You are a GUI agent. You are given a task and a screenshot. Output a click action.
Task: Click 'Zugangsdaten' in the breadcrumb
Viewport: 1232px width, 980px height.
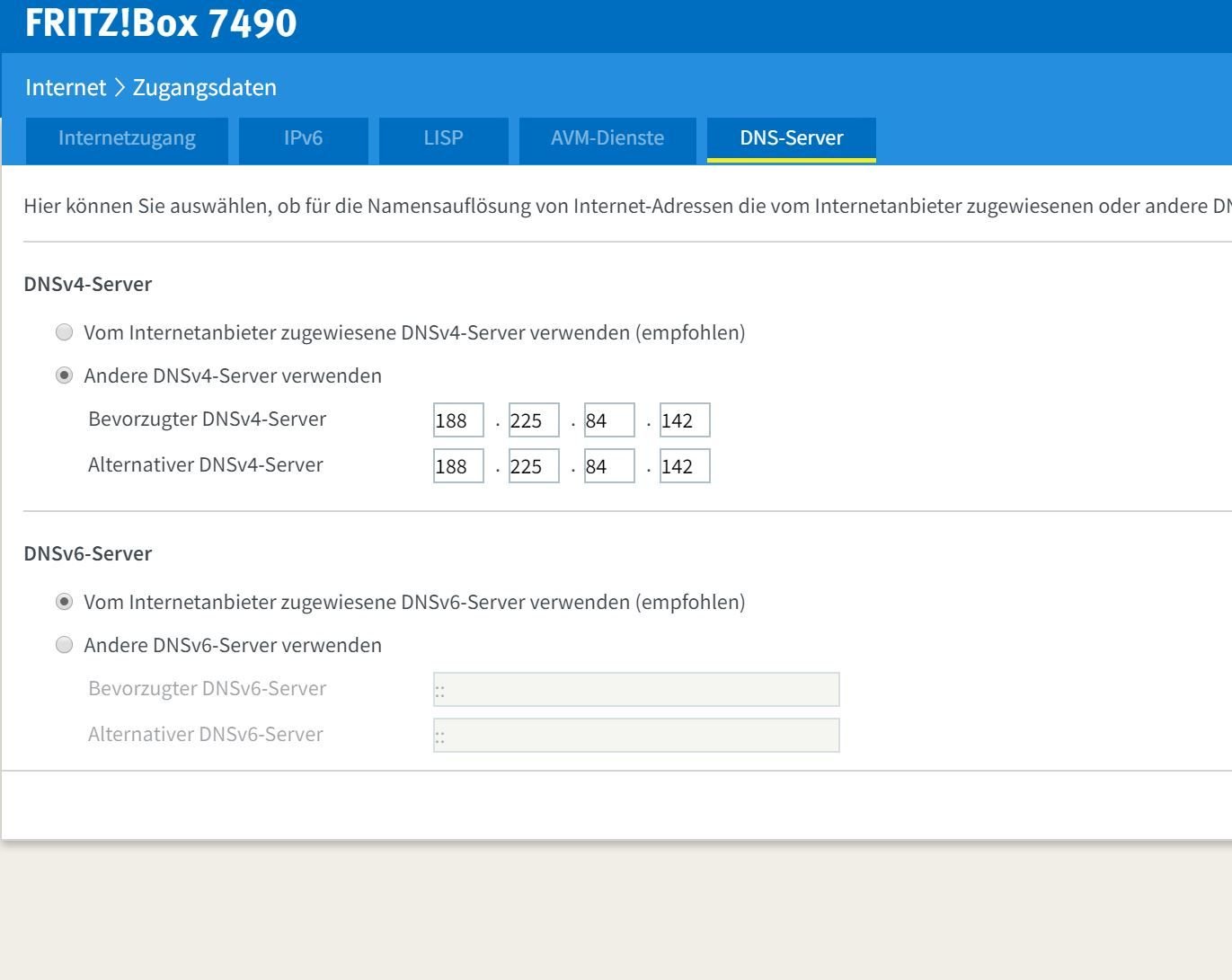tap(205, 87)
